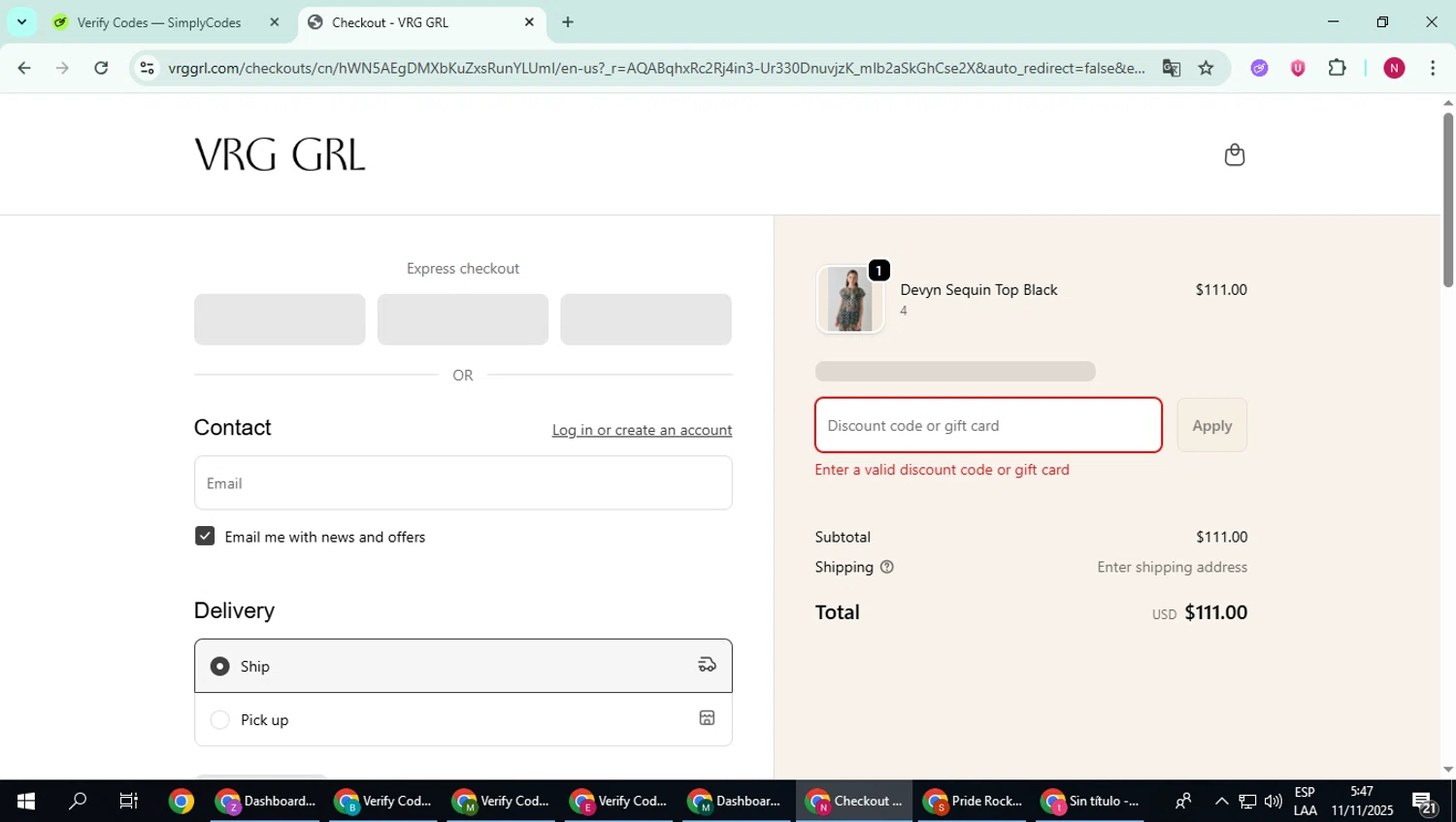
Task: Close the Verify Codes SimplyCodes tab
Action: tap(275, 22)
